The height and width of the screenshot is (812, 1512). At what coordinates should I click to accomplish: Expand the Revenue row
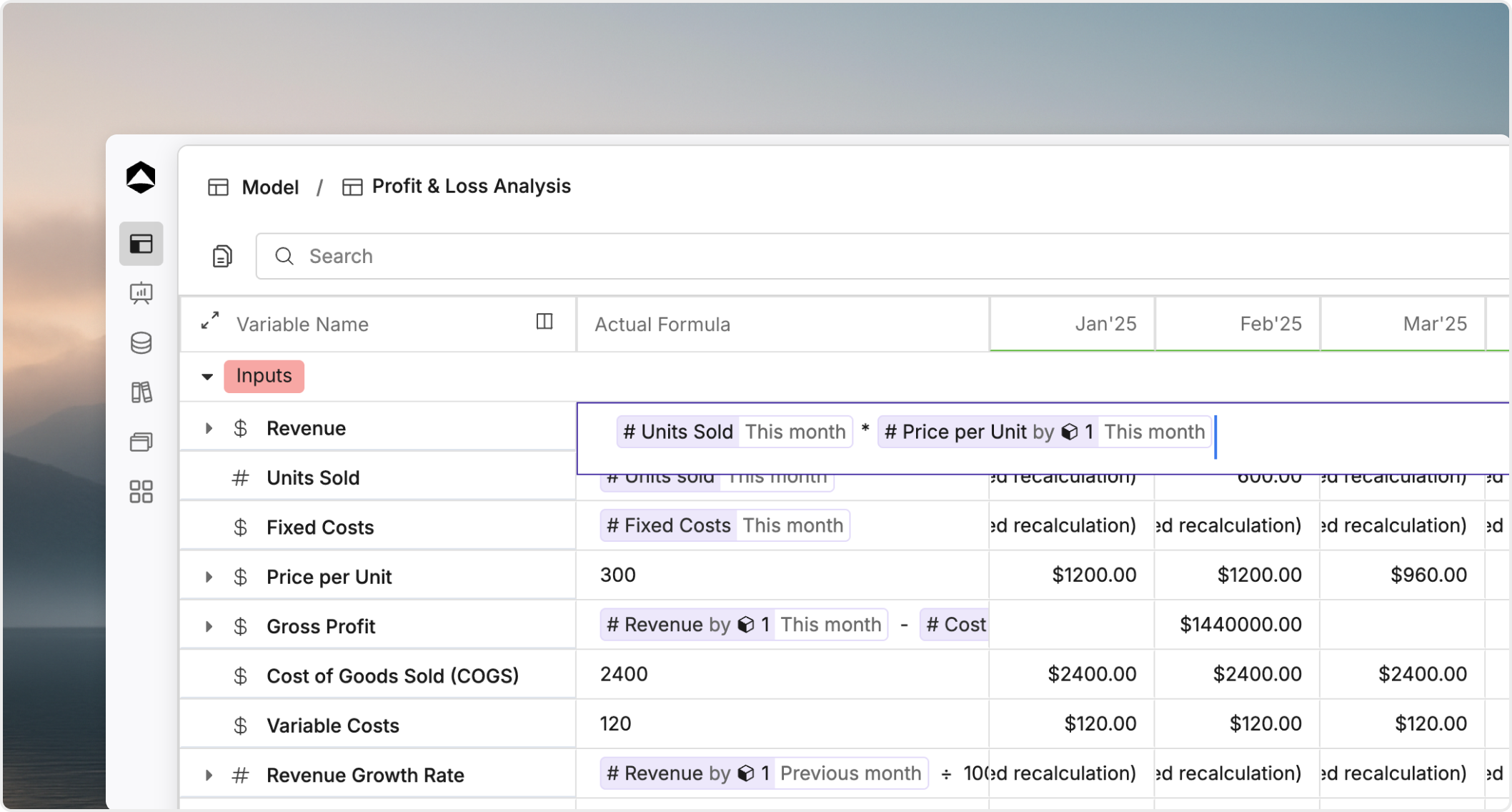pyautogui.click(x=209, y=428)
